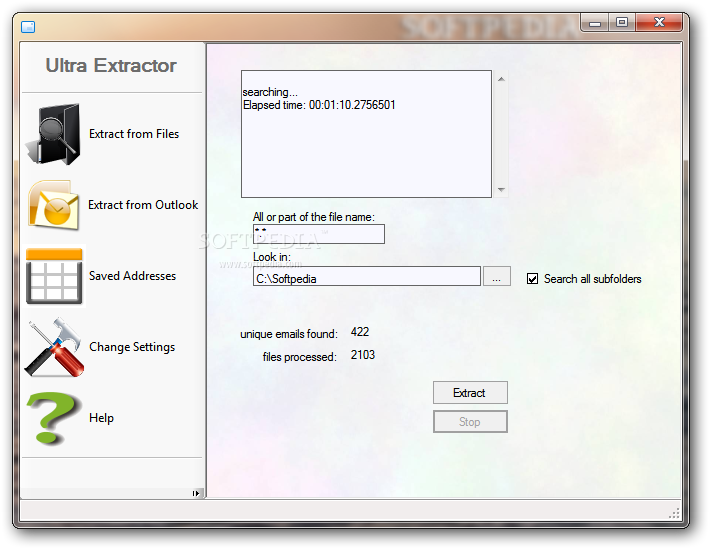Open the Change Settings label
Image resolution: width=710 pixels, height=549 pixels.
[x=132, y=347]
